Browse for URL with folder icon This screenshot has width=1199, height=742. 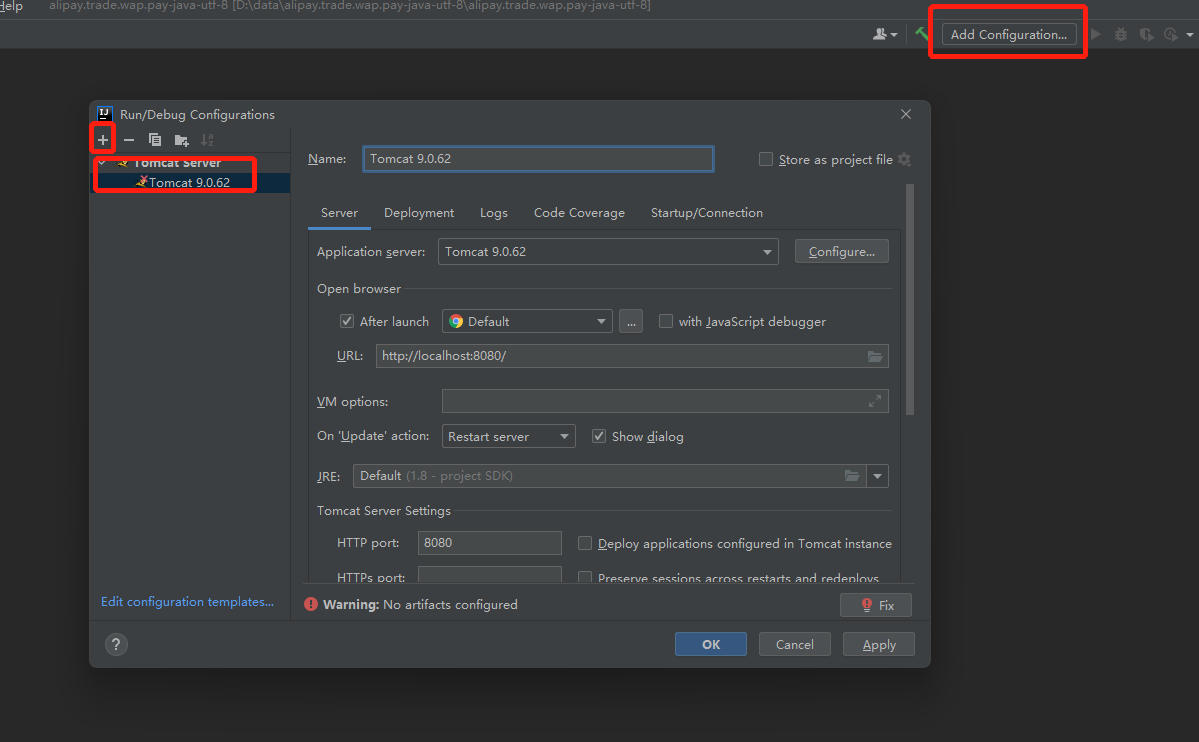point(875,356)
